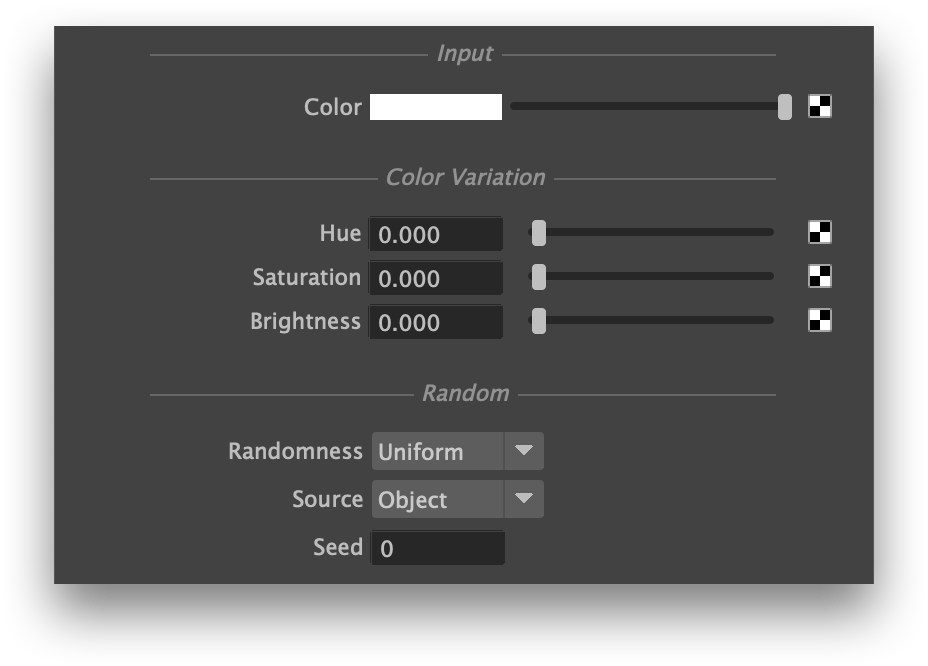The height and width of the screenshot is (666, 928).
Task: Click the Brightness slider handle
Action: point(539,321)
